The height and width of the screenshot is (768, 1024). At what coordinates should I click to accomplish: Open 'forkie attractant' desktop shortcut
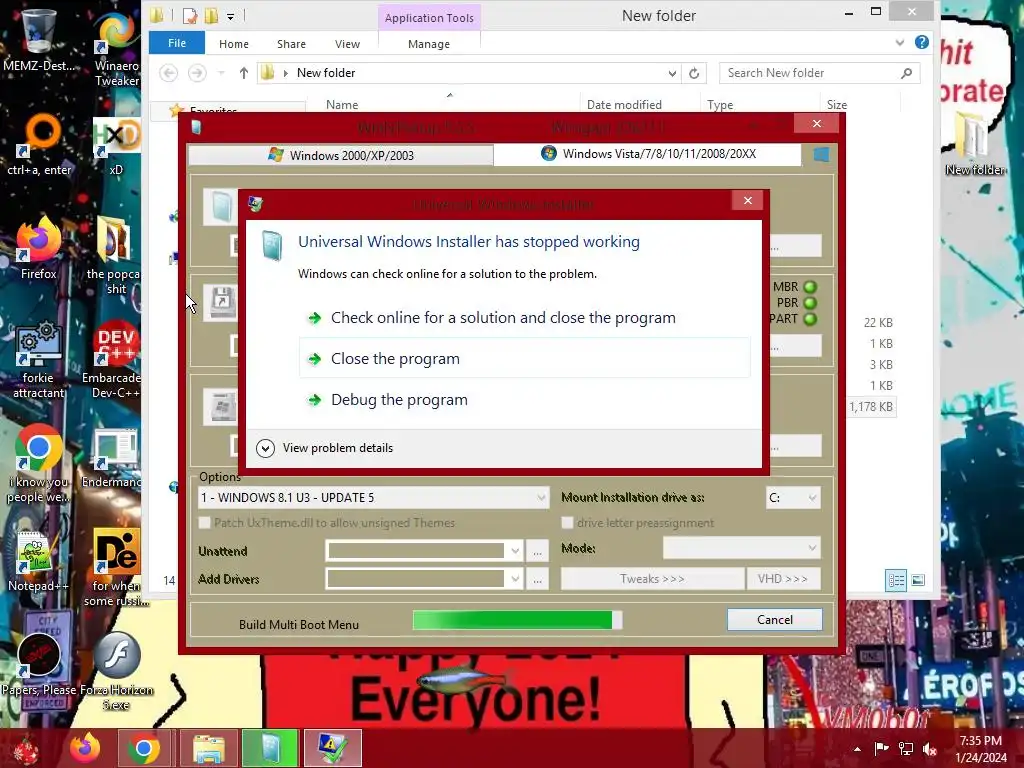[39, 359]
